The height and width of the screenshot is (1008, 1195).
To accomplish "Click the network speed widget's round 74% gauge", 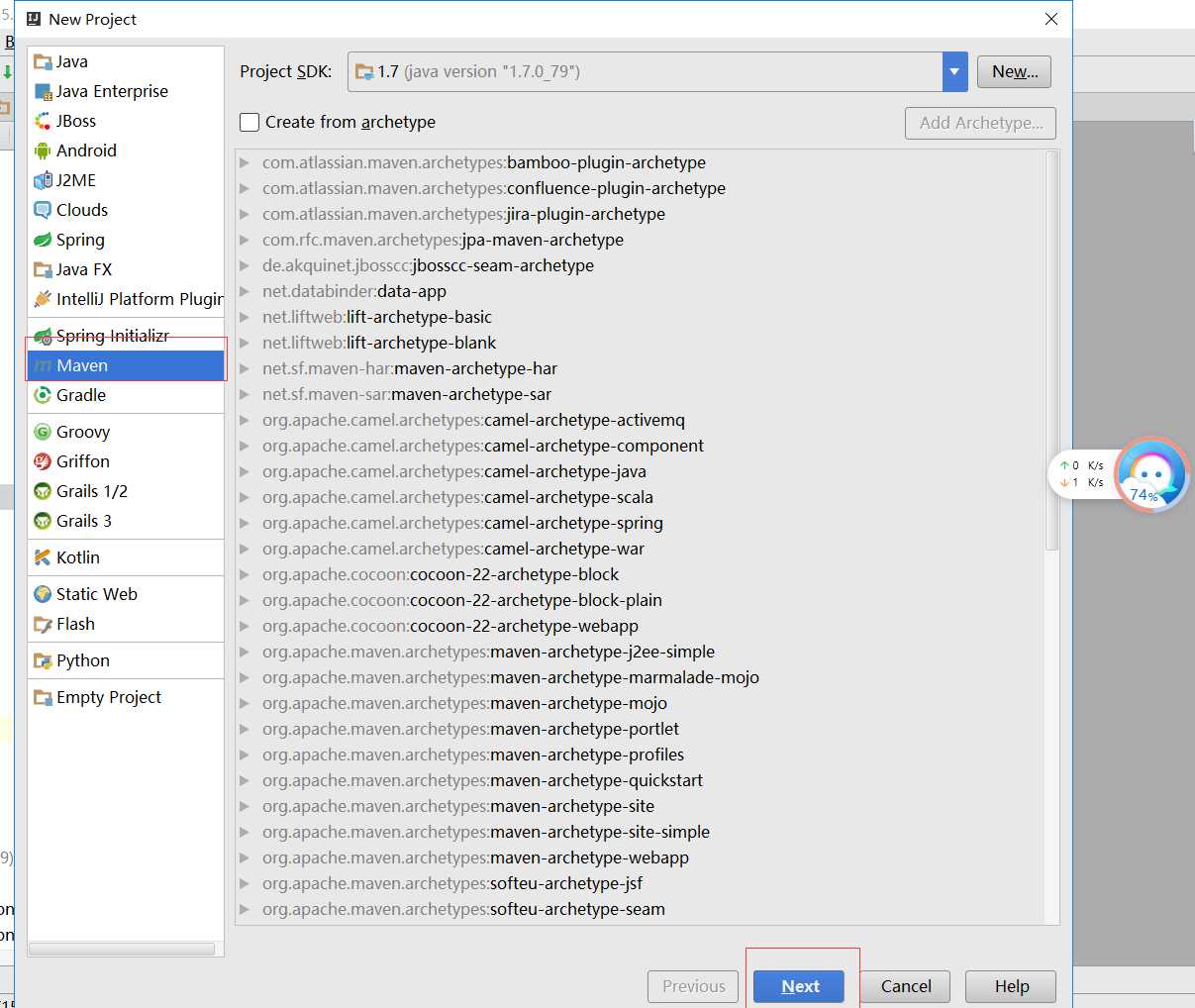I will click(1151, 474).
